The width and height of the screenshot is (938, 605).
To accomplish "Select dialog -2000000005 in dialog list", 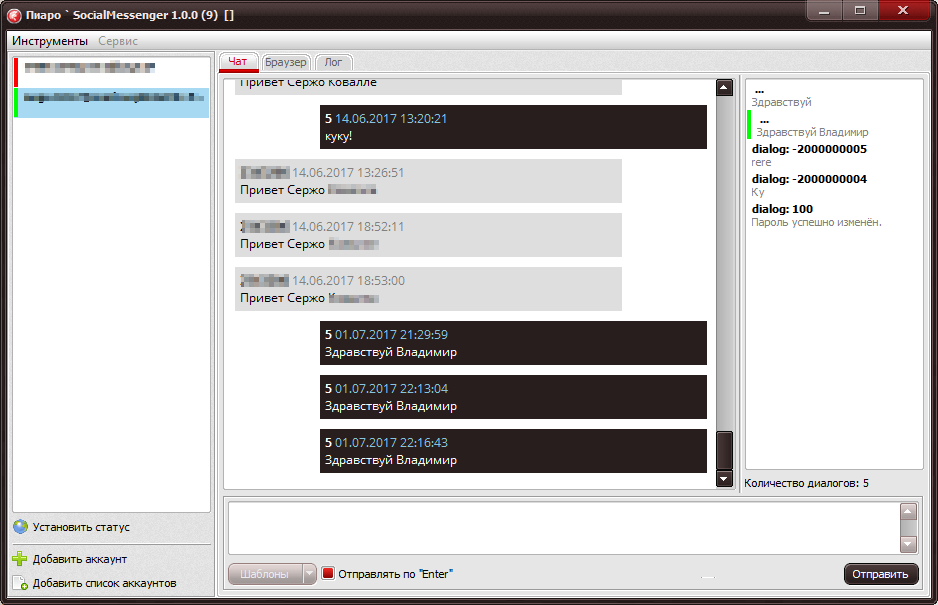I will click(x=808, y=155).
